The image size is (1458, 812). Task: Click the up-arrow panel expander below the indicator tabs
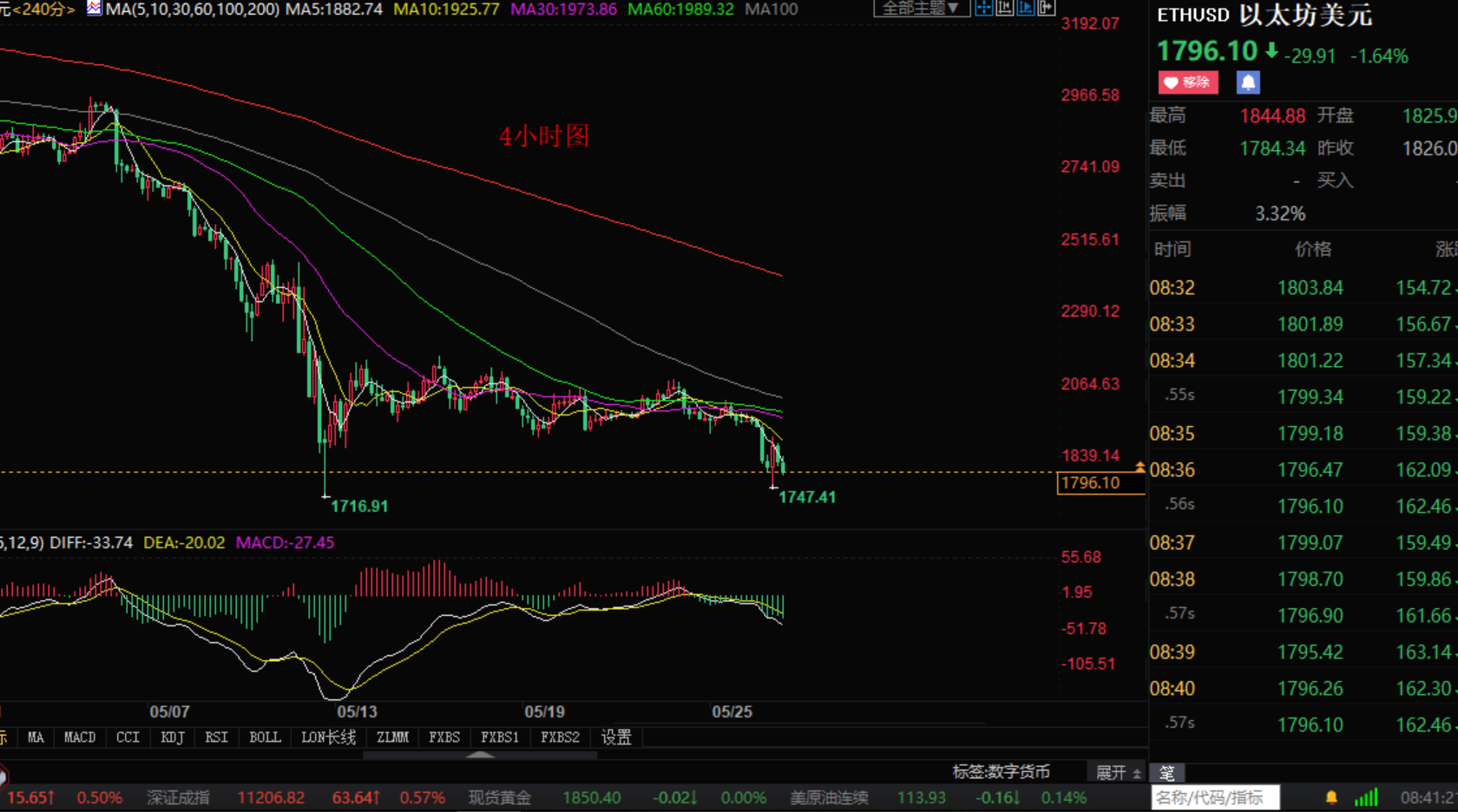480,756
